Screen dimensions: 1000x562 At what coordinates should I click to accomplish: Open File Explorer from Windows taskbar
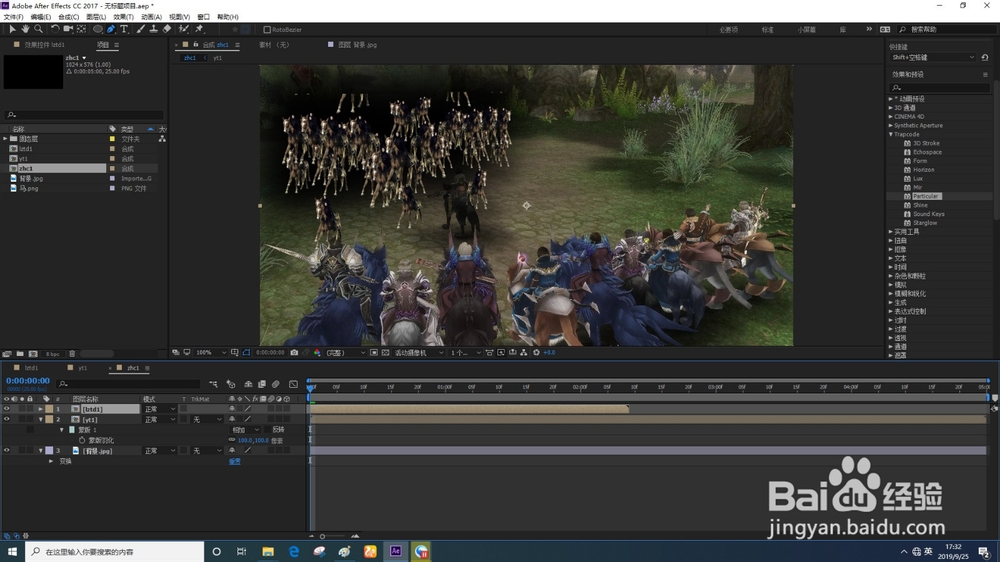(268, 551)
